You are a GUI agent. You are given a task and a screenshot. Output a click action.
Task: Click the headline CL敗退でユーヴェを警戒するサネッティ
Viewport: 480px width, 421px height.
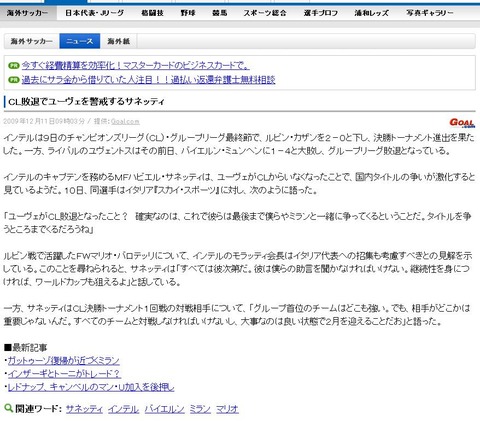[x=86, y=102]
